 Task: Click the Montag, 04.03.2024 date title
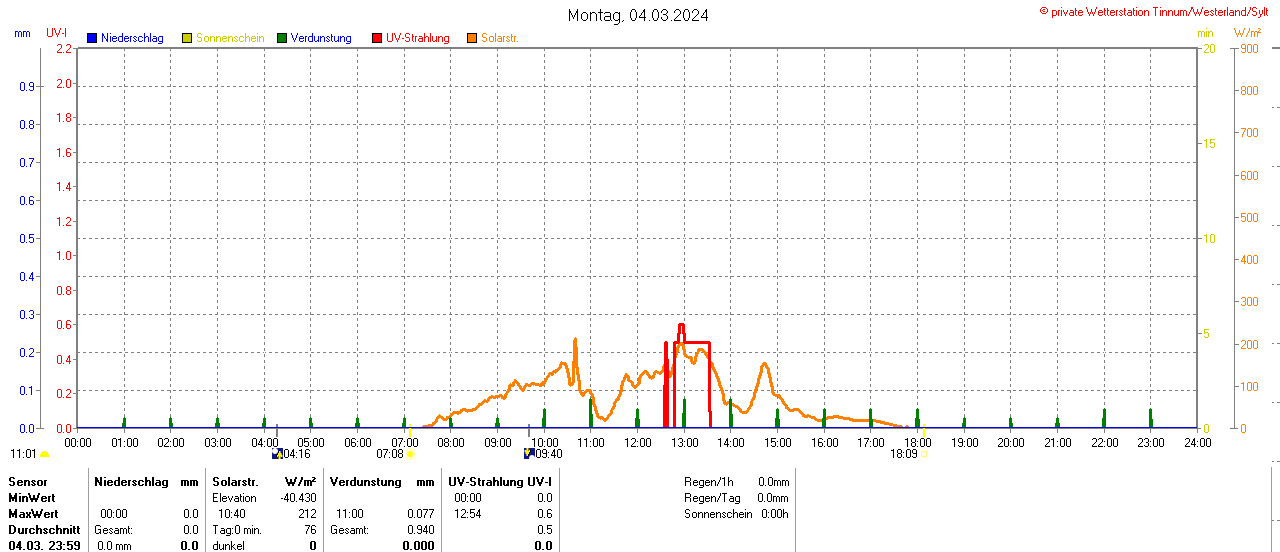pos(639,15)
